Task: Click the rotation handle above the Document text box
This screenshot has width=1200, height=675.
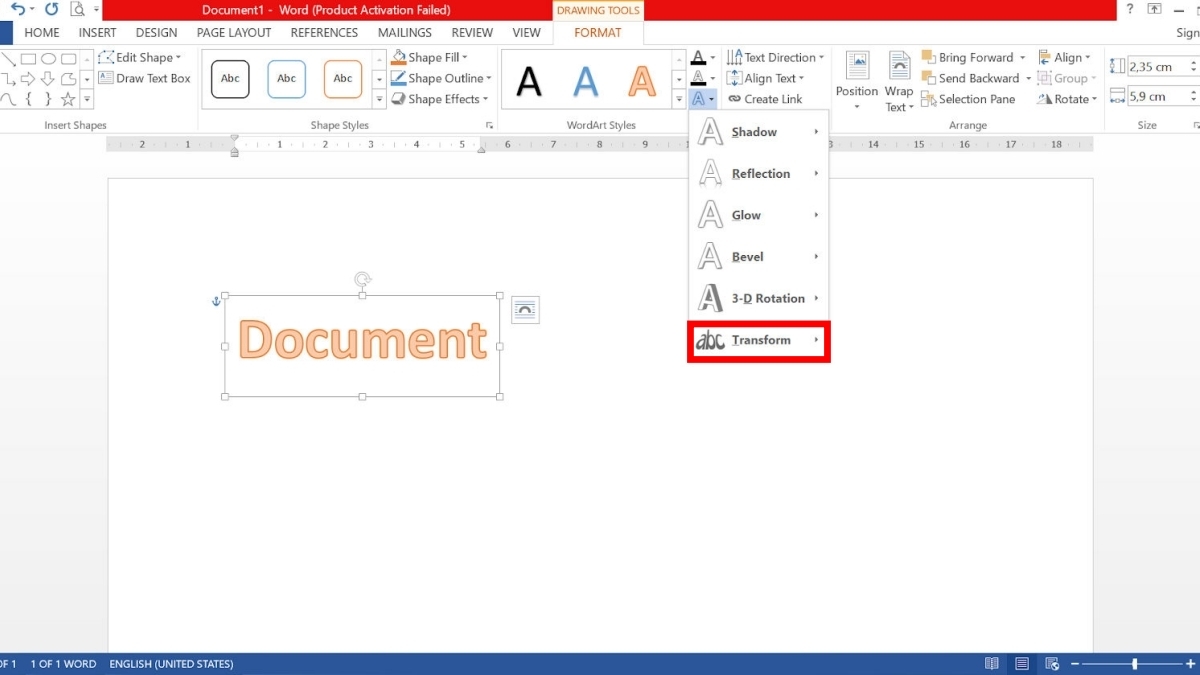Action: coord(363,280)
